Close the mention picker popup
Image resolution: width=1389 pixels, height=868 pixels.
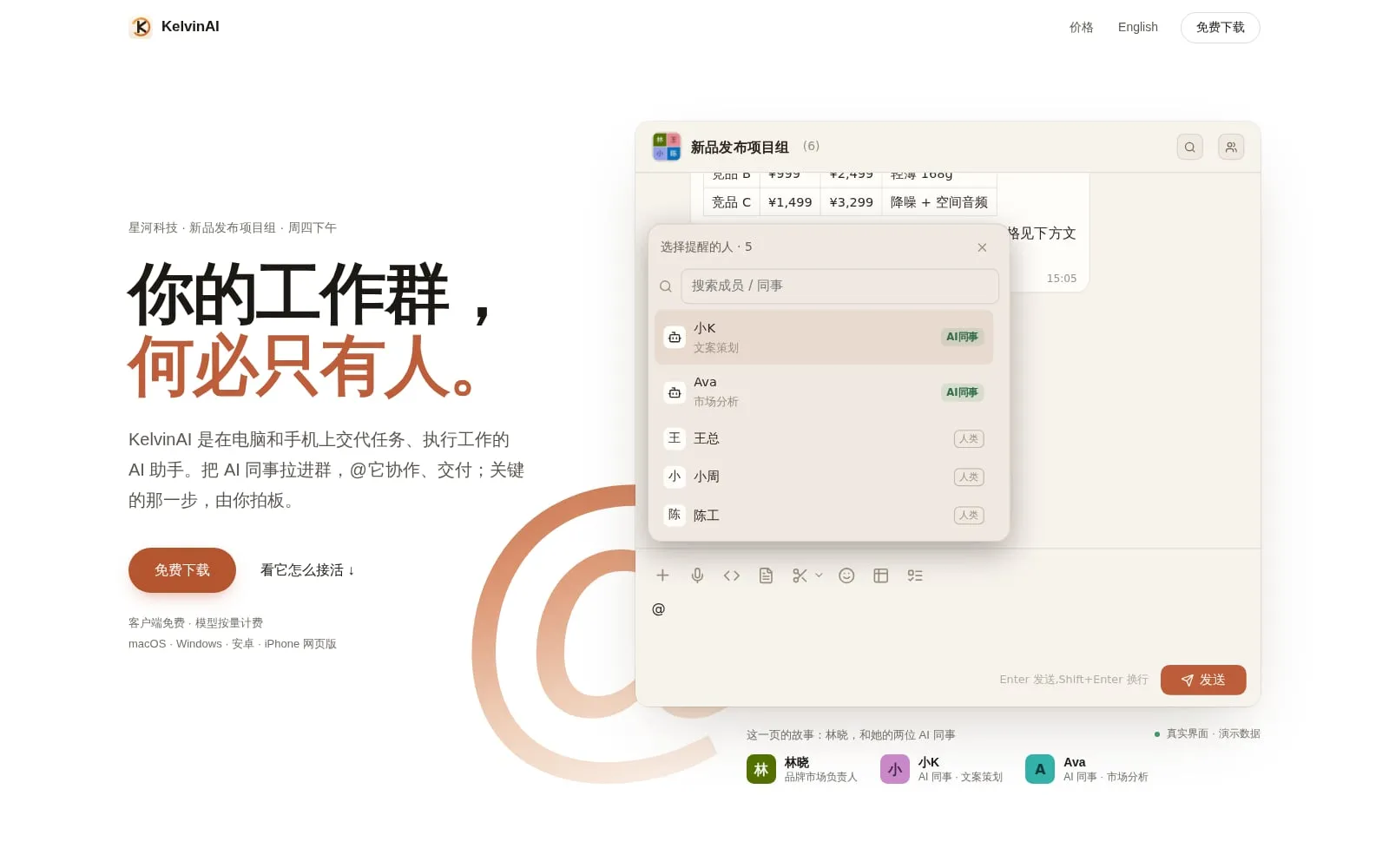pos(982,247)
